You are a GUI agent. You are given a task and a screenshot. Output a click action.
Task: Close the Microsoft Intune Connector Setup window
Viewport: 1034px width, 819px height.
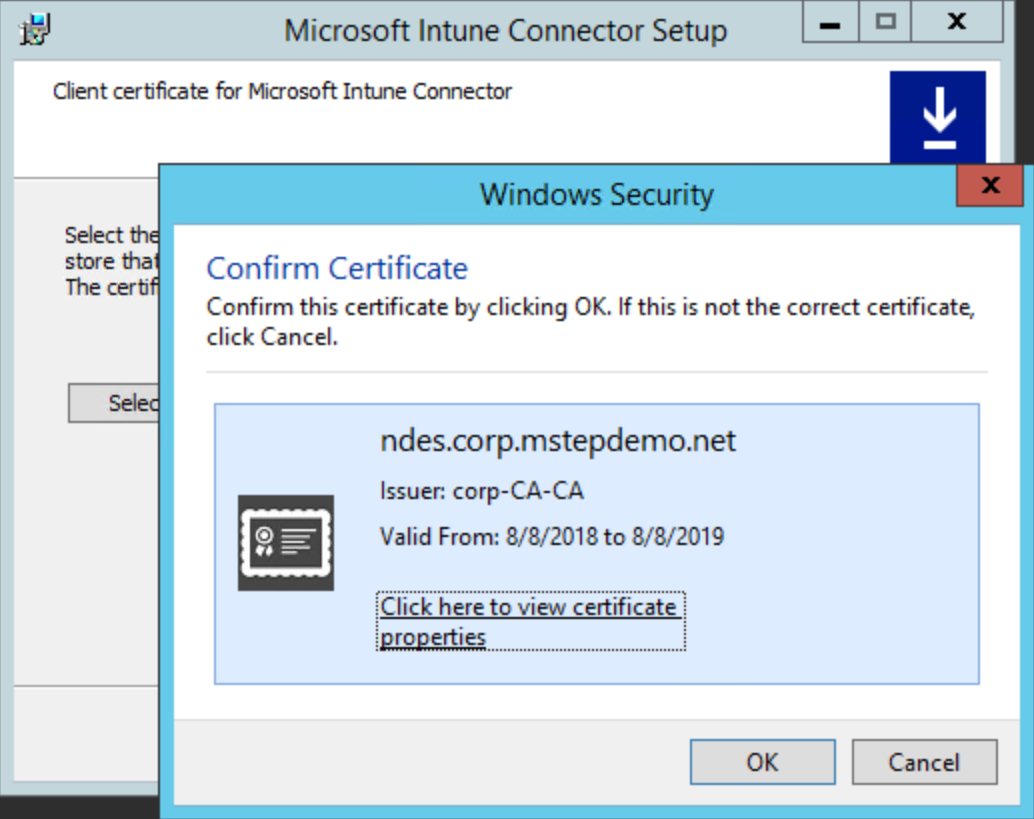[x=956, y=24]
